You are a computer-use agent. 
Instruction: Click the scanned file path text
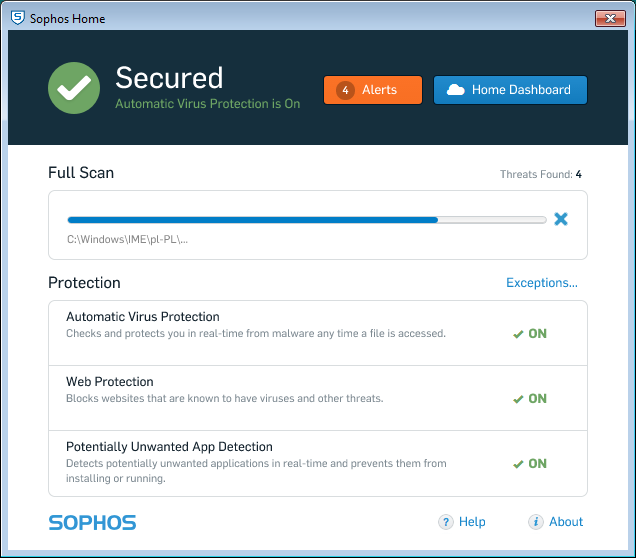coord(127,240)
